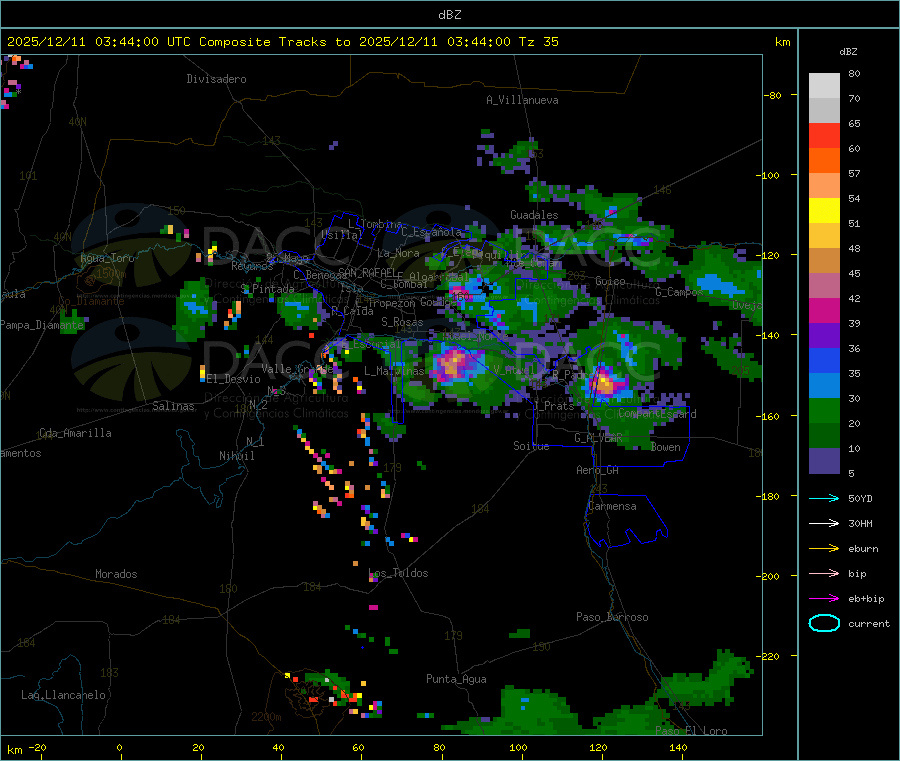
Task: Click the Cda_Amarilla map label
Action: click(x=75, y=433)
